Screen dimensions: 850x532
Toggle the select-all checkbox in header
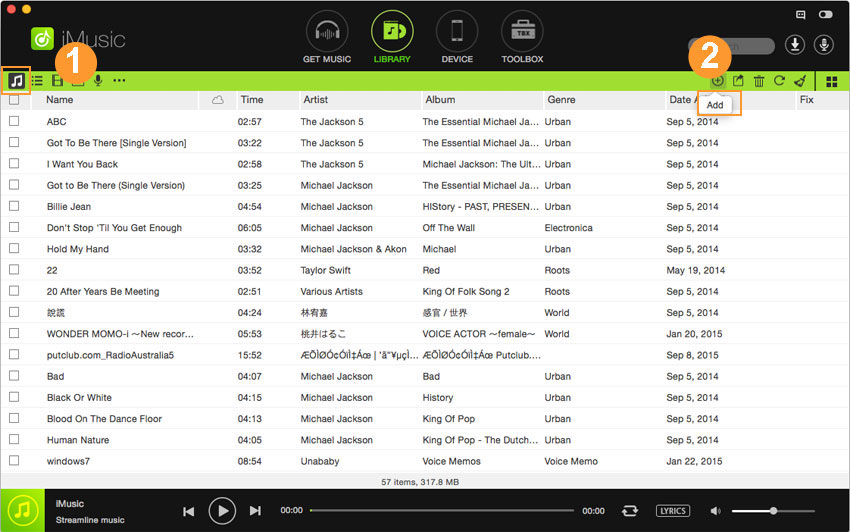[x=14, y=100]
